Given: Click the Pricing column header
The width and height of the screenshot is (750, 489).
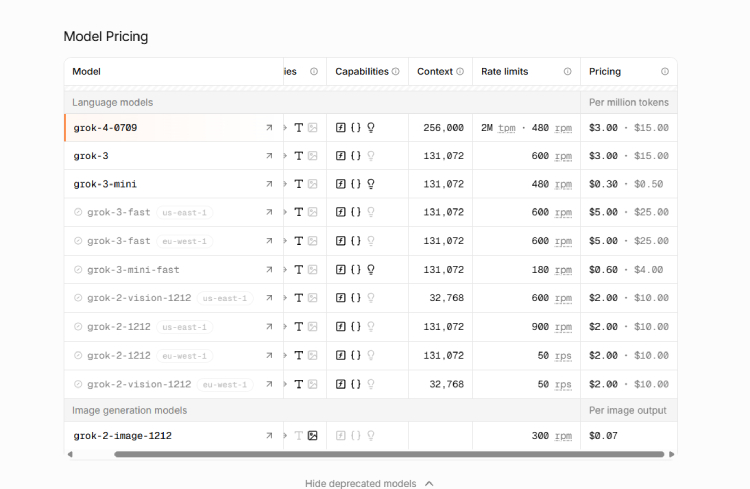Looking at the screenshot, I should pos(605,71).
